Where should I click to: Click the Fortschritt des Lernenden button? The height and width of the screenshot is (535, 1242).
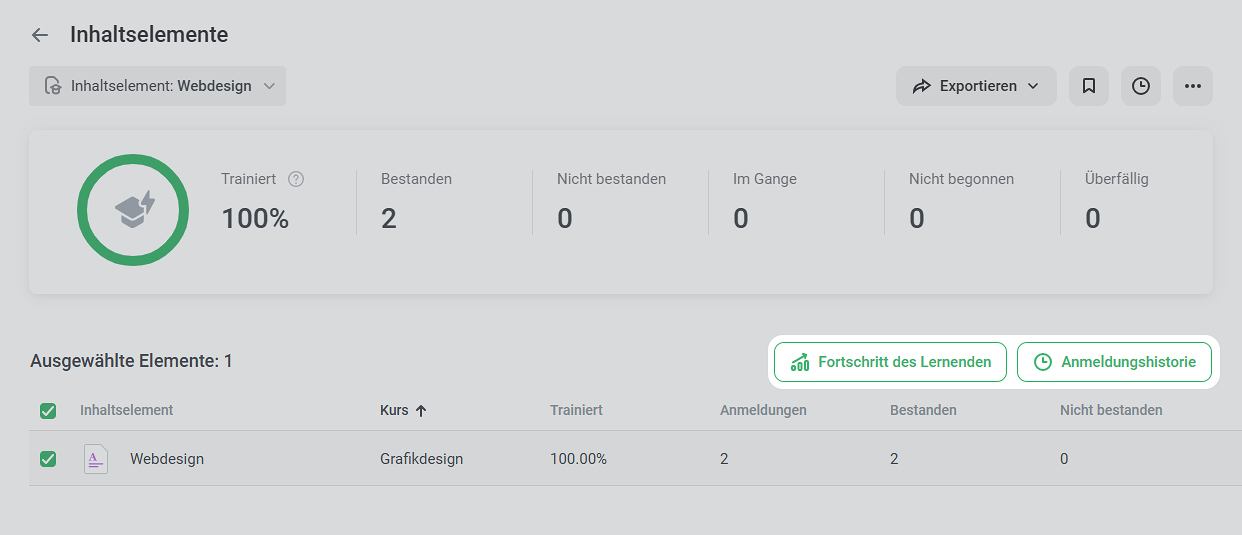click(890, 362)
